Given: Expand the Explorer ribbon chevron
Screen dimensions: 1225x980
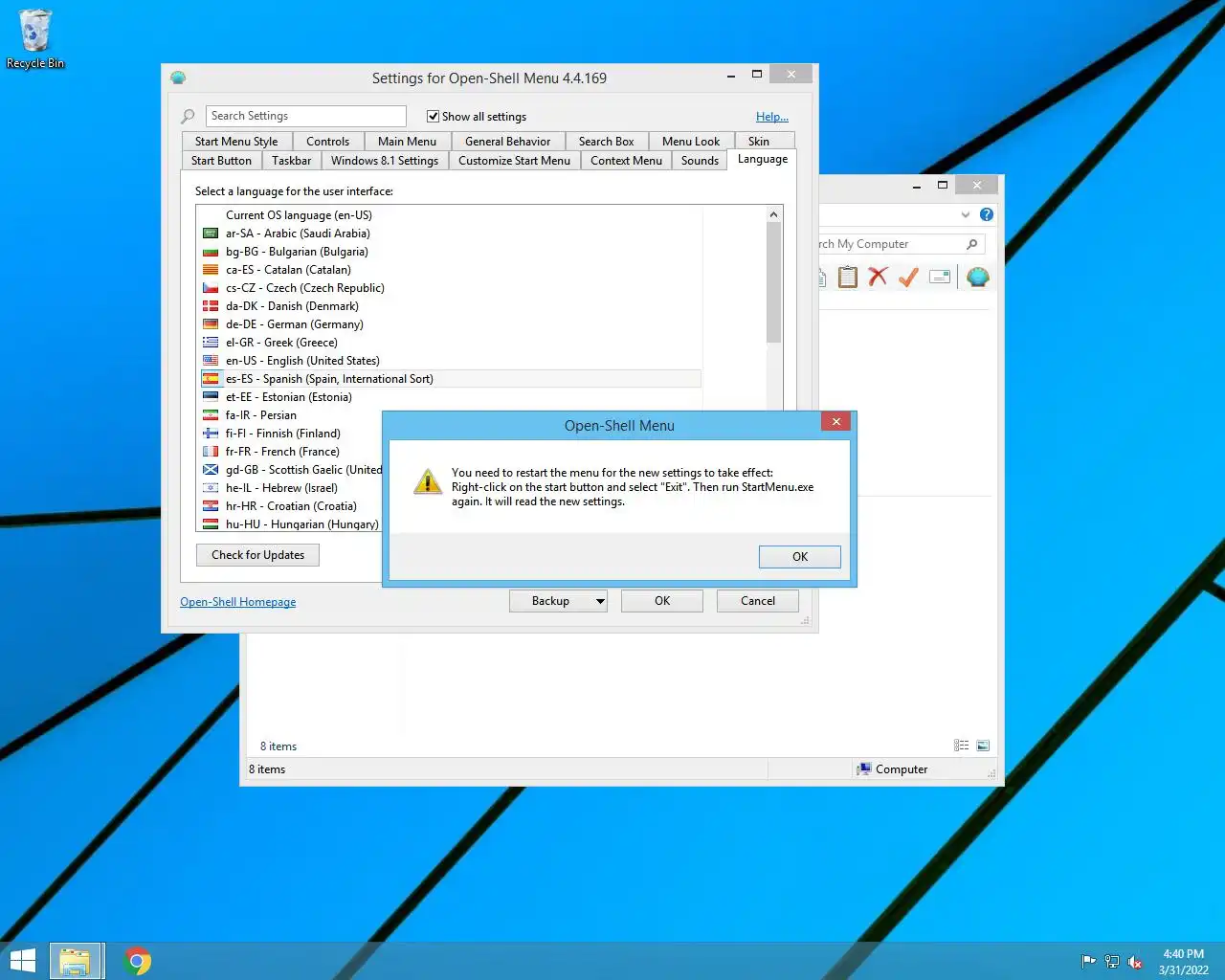Looking at the screenshot, I should pyautogui.click(x=965, y=214).
